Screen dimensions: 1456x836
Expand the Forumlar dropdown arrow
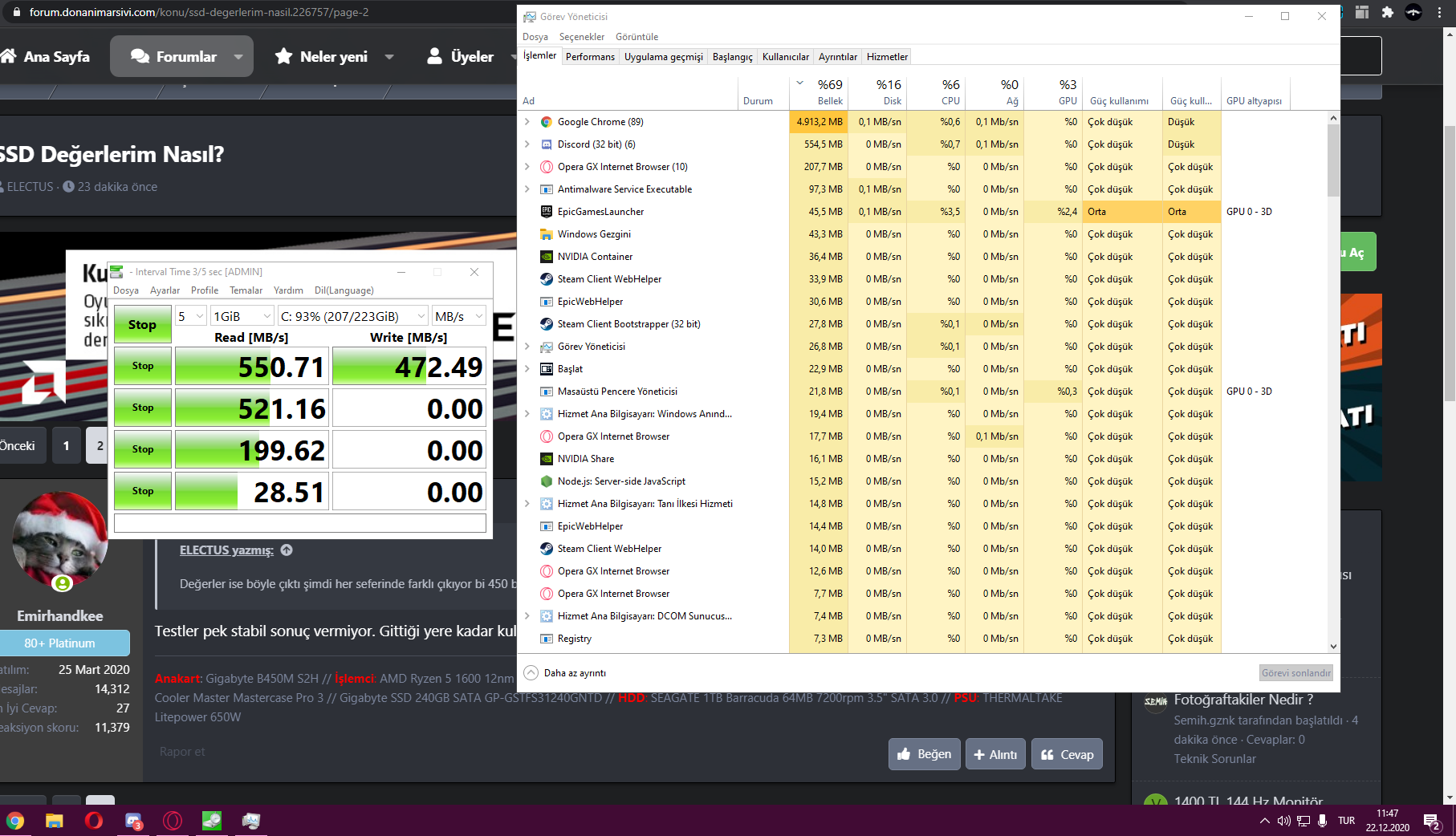click(x=238, y=57)
